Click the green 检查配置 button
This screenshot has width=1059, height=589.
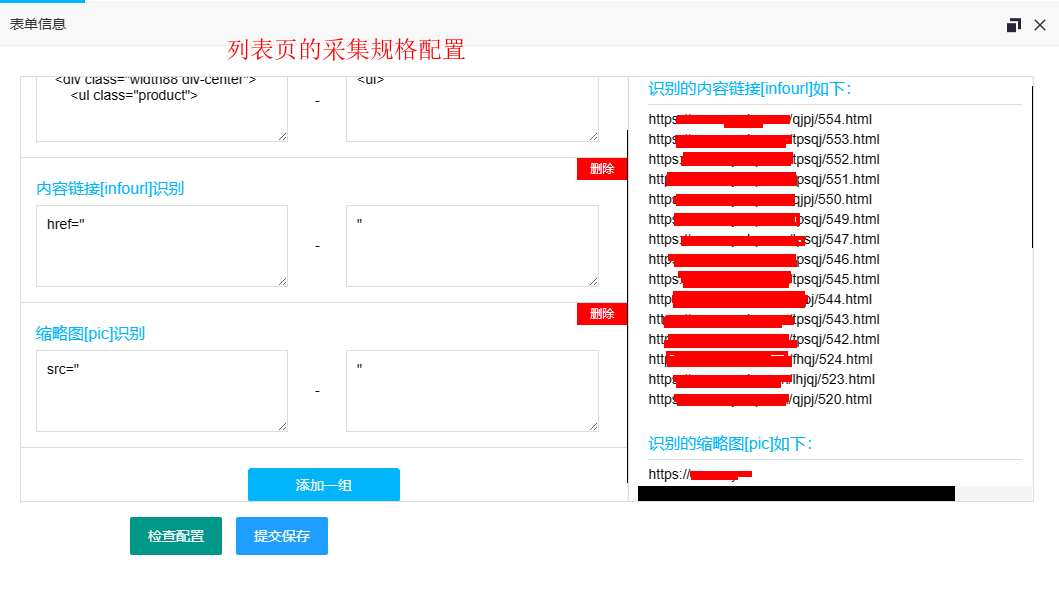[175, 536]
